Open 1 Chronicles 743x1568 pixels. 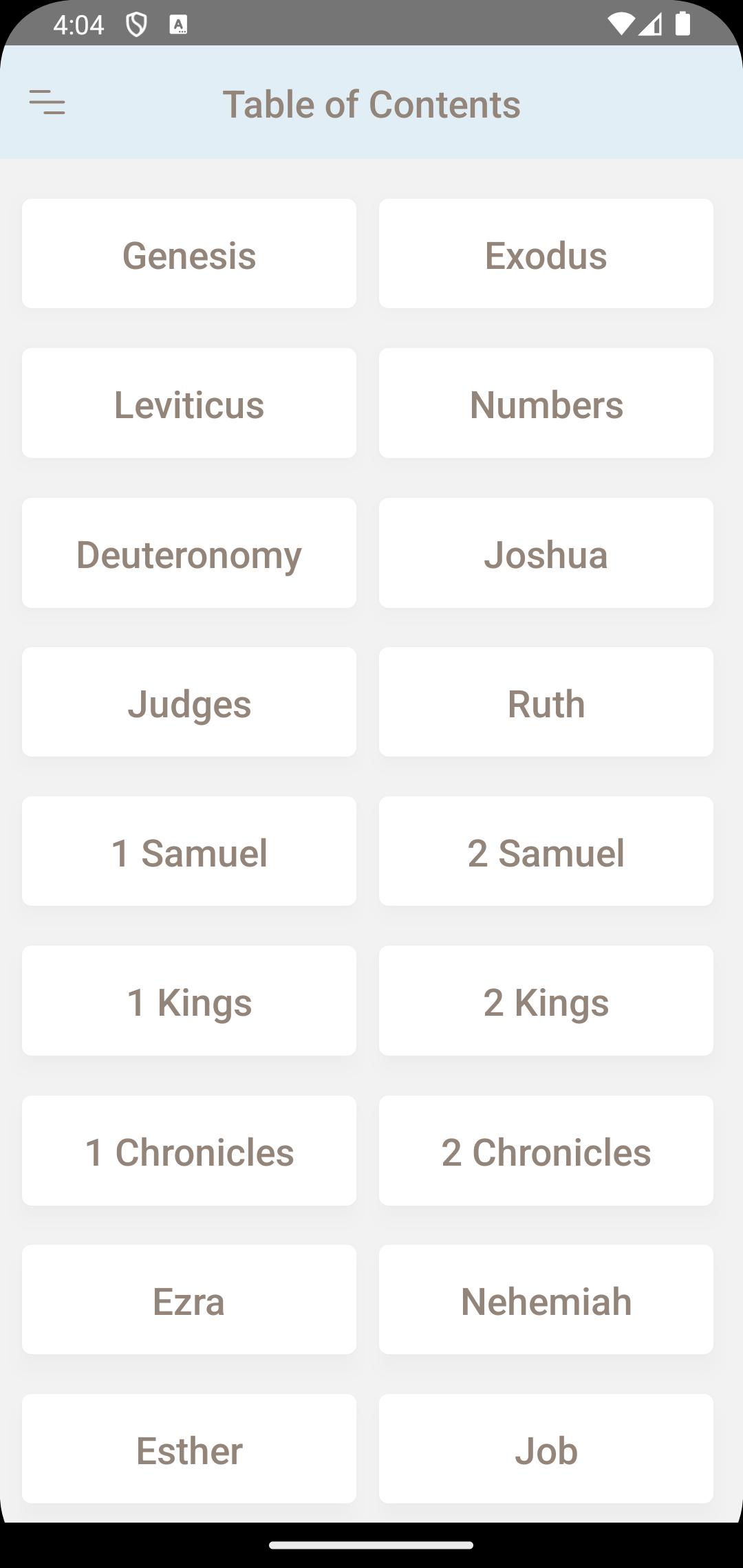[189, 1151]
